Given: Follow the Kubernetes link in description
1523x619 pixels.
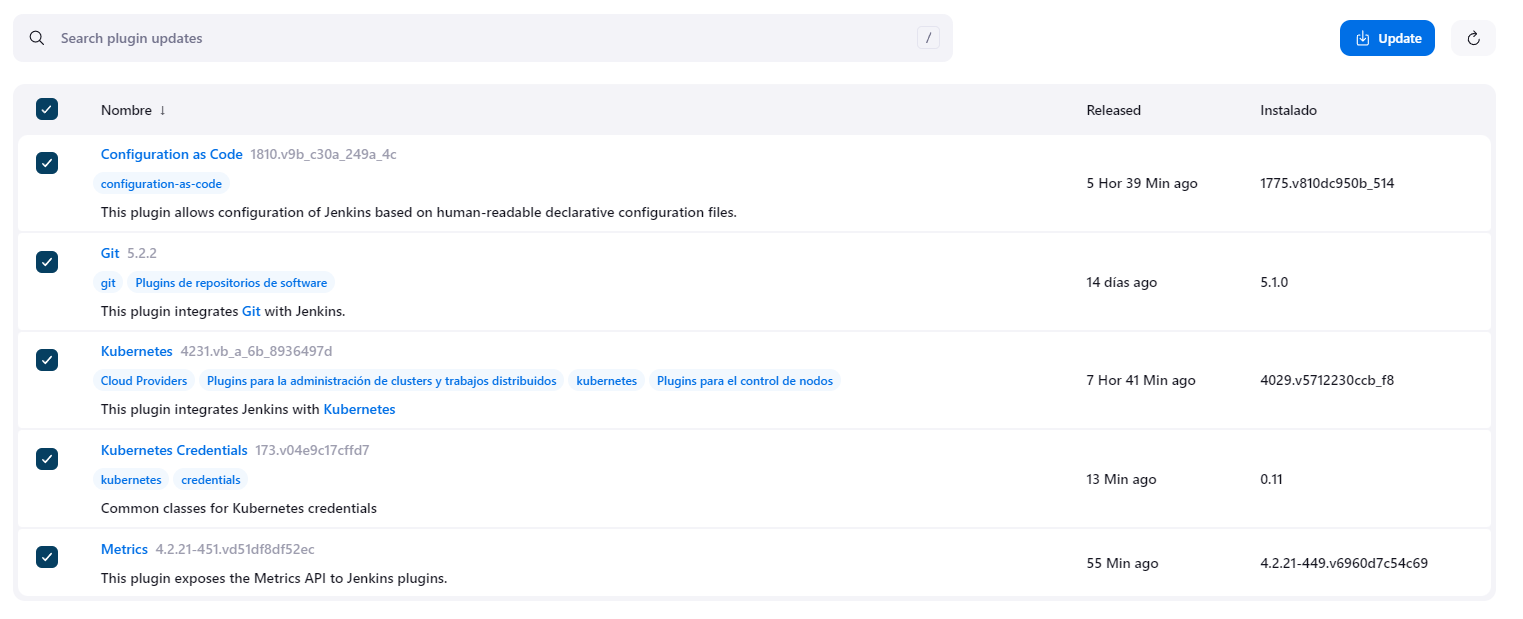Looking at the screenshot, I should [x=359, y=409].
